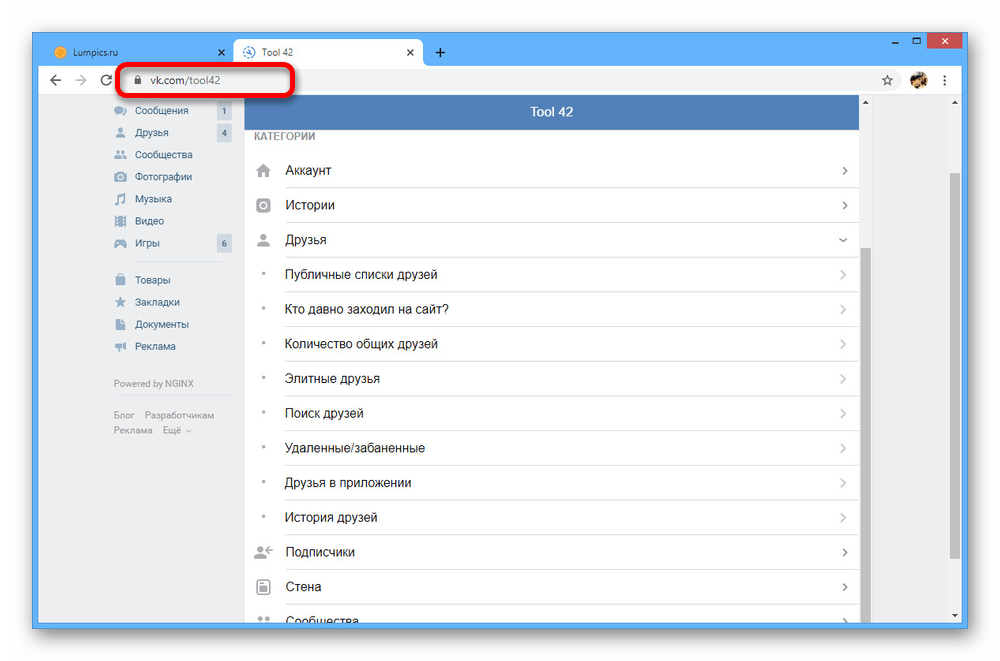Click the browser forward arrow
1000x661 pixels.
(81, 80)
